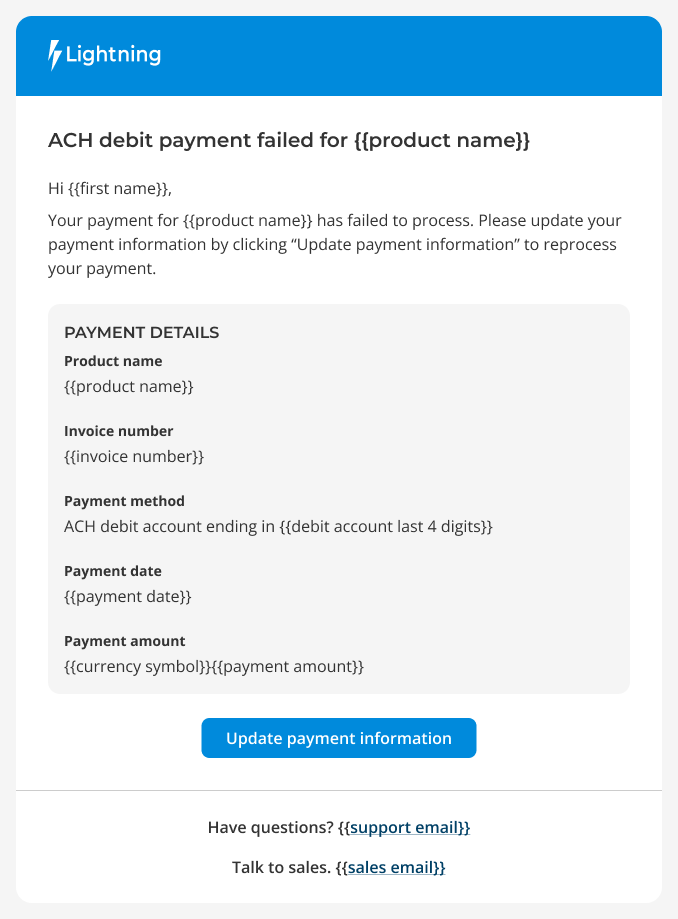Viewport: 678px width, 919px height.
Task: Click the Payment amount label
Action: click(x=125, y=641)
